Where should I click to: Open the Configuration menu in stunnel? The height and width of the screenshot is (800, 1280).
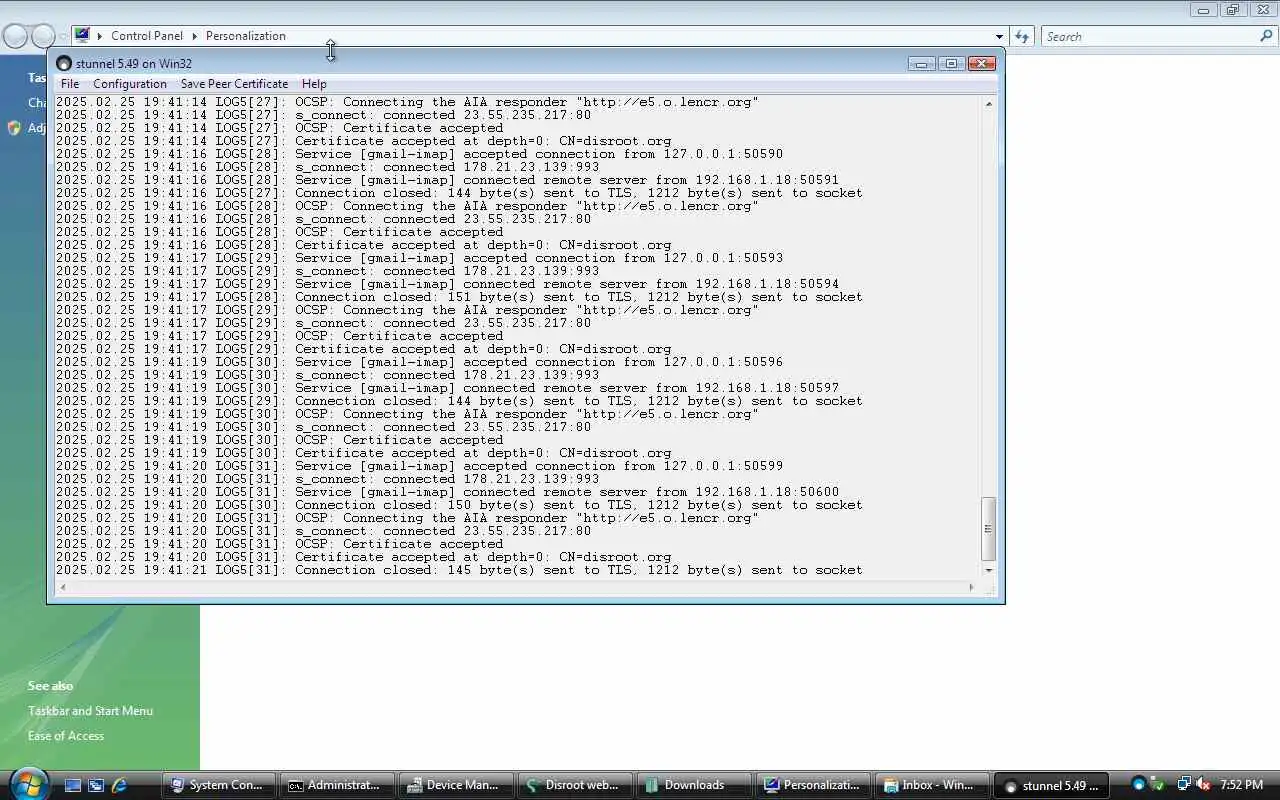[x=130, y=84]
